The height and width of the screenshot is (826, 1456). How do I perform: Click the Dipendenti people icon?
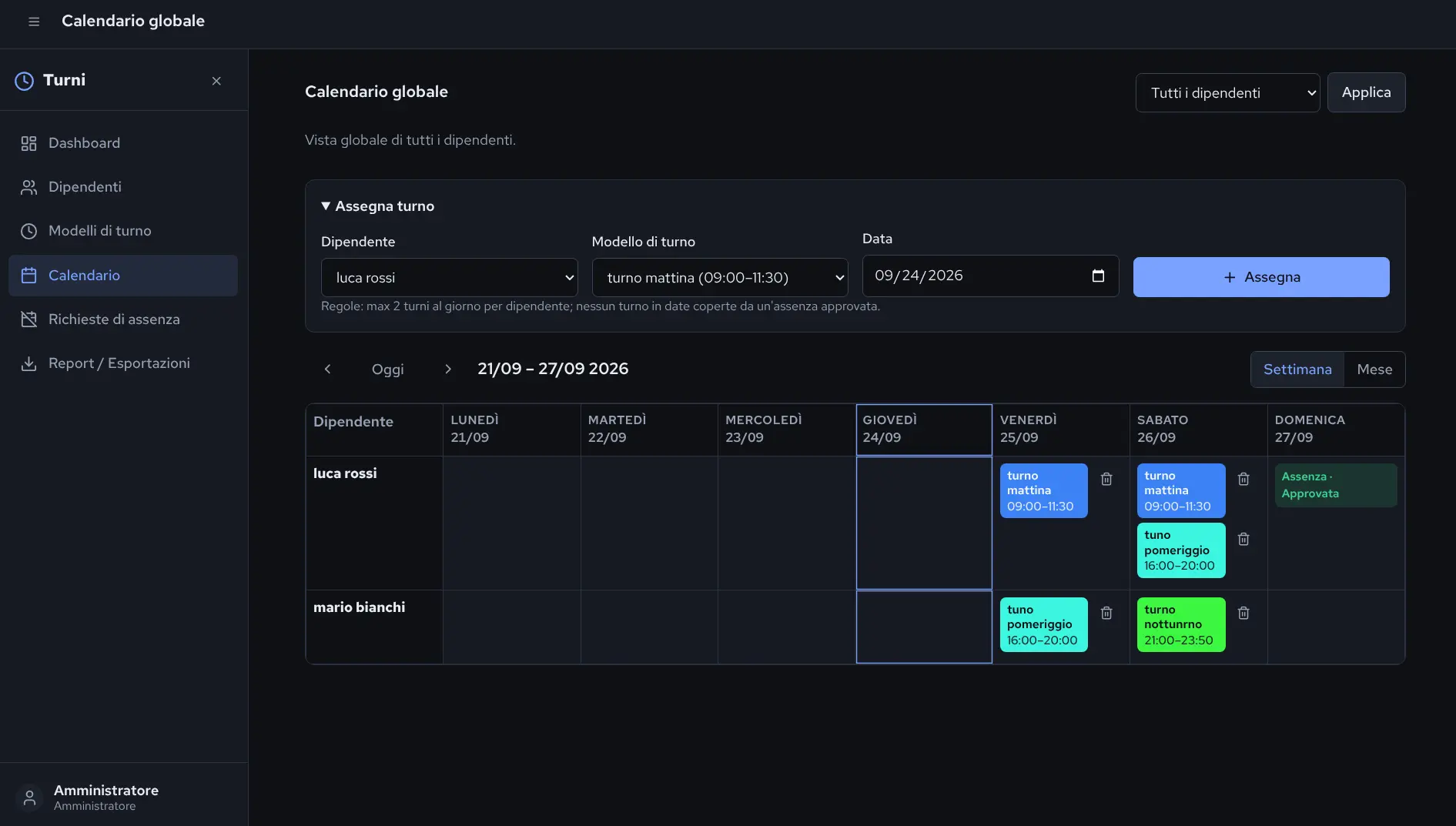(x=28, y=187)
